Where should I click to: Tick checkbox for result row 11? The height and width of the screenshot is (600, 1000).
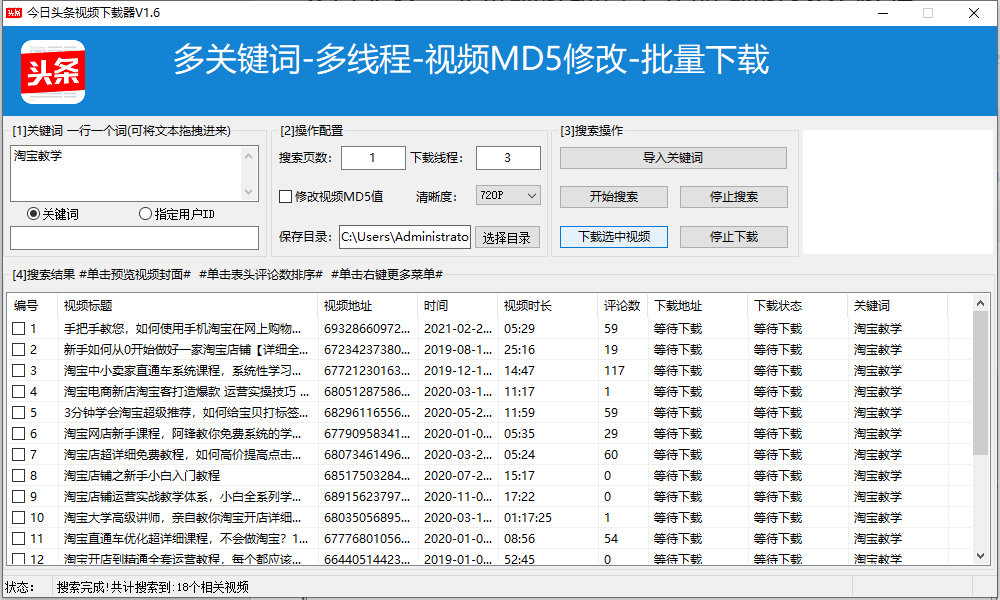[18, 539]
